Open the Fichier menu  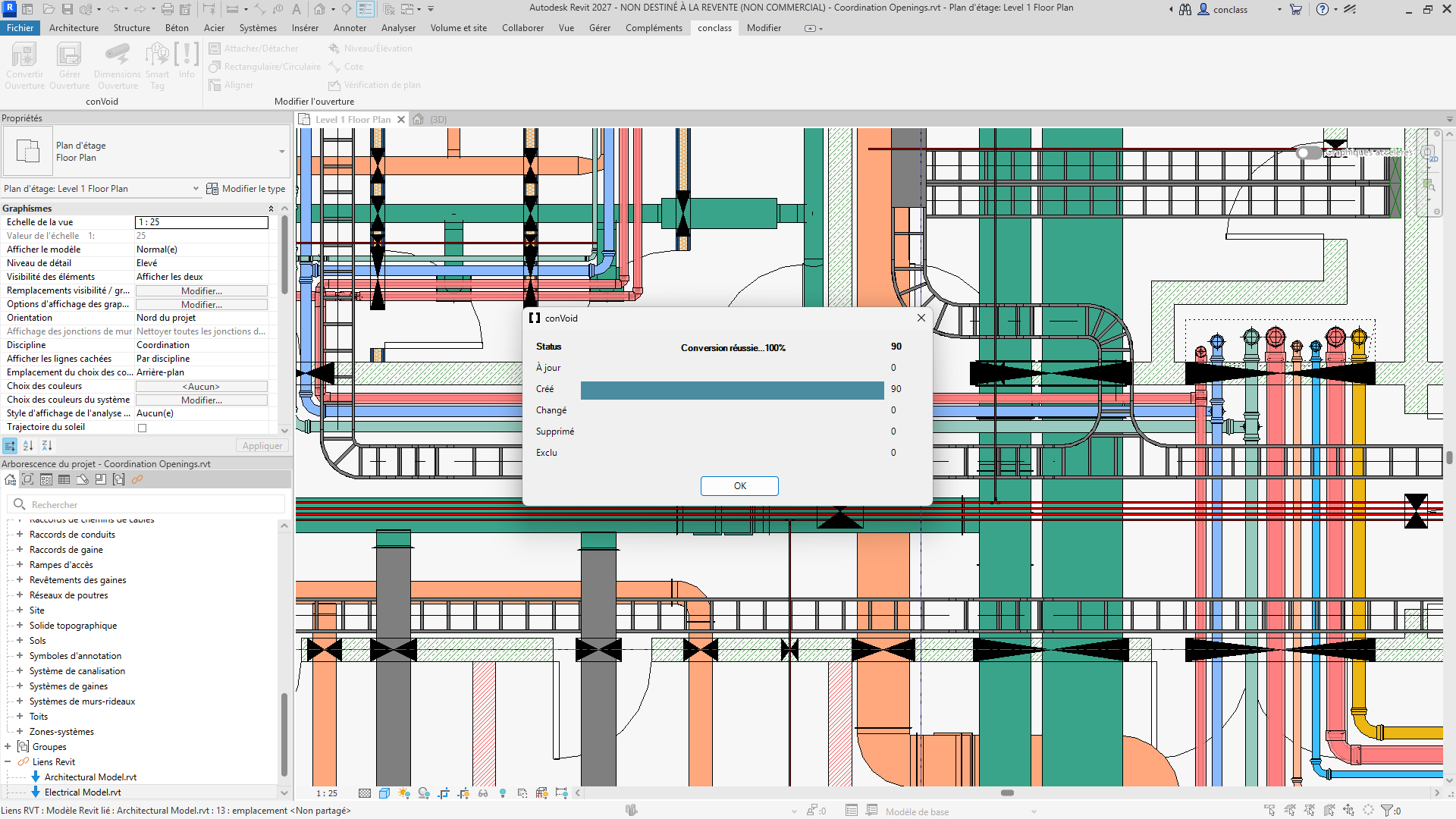(x=20, y=28)
